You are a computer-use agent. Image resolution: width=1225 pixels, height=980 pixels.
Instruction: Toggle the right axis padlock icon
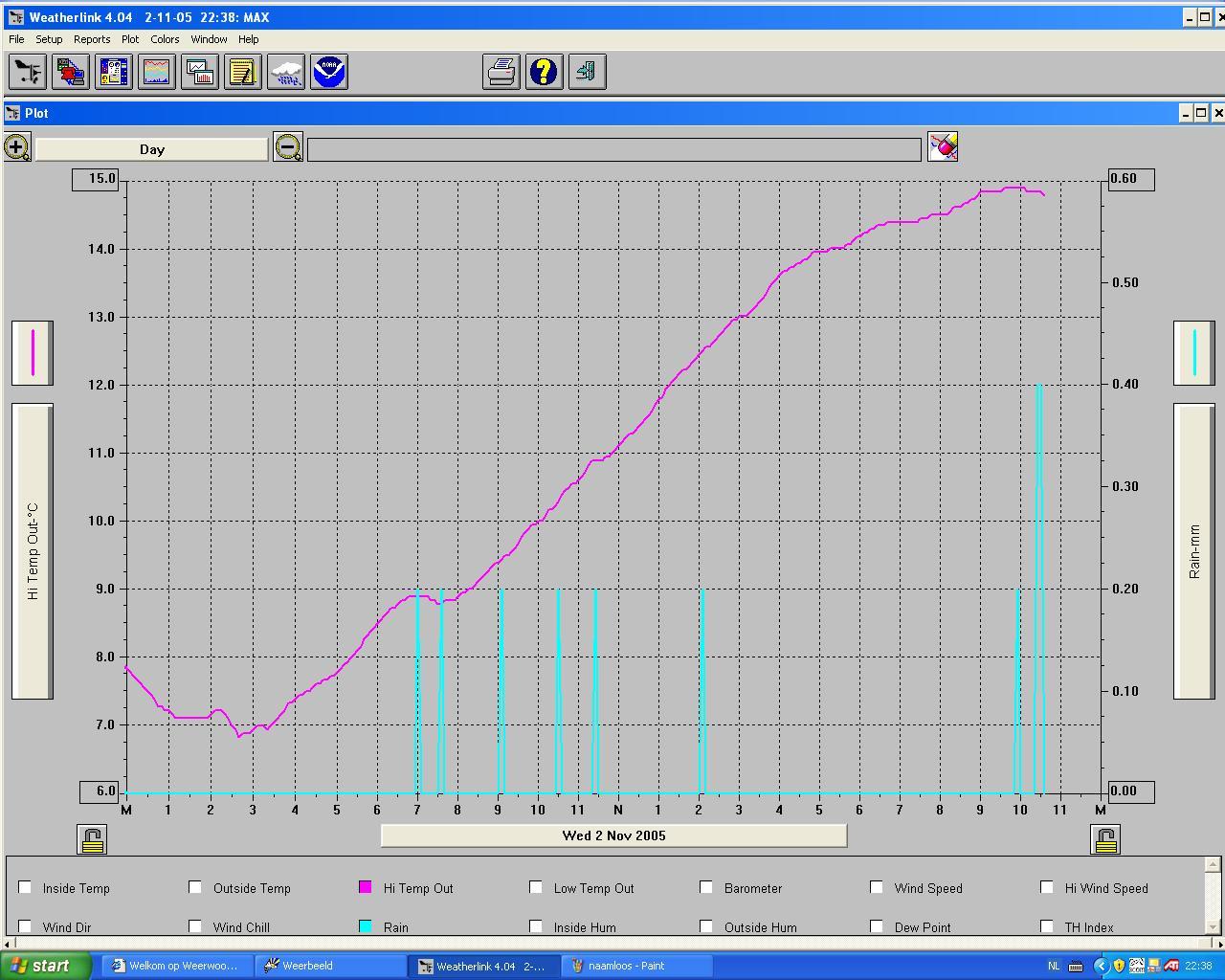[1105, 839]
